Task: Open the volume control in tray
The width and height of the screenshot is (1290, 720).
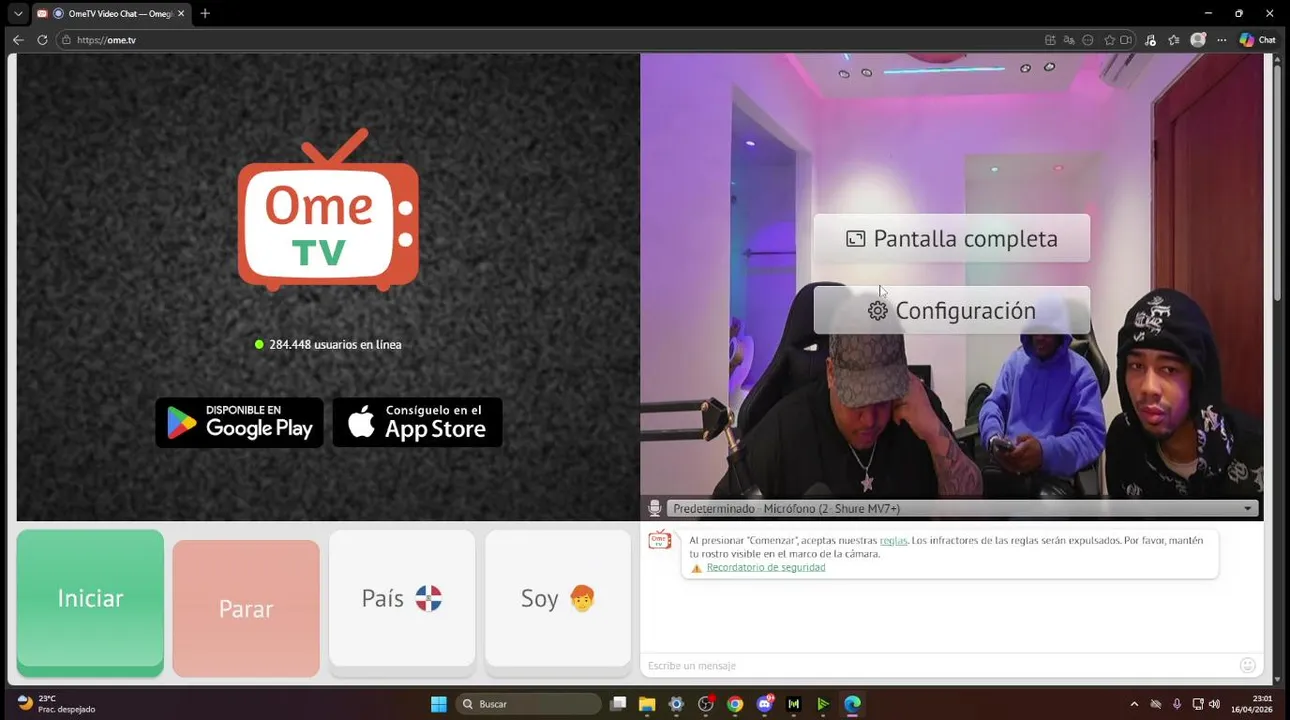Action: click(x=1214, y=704)
